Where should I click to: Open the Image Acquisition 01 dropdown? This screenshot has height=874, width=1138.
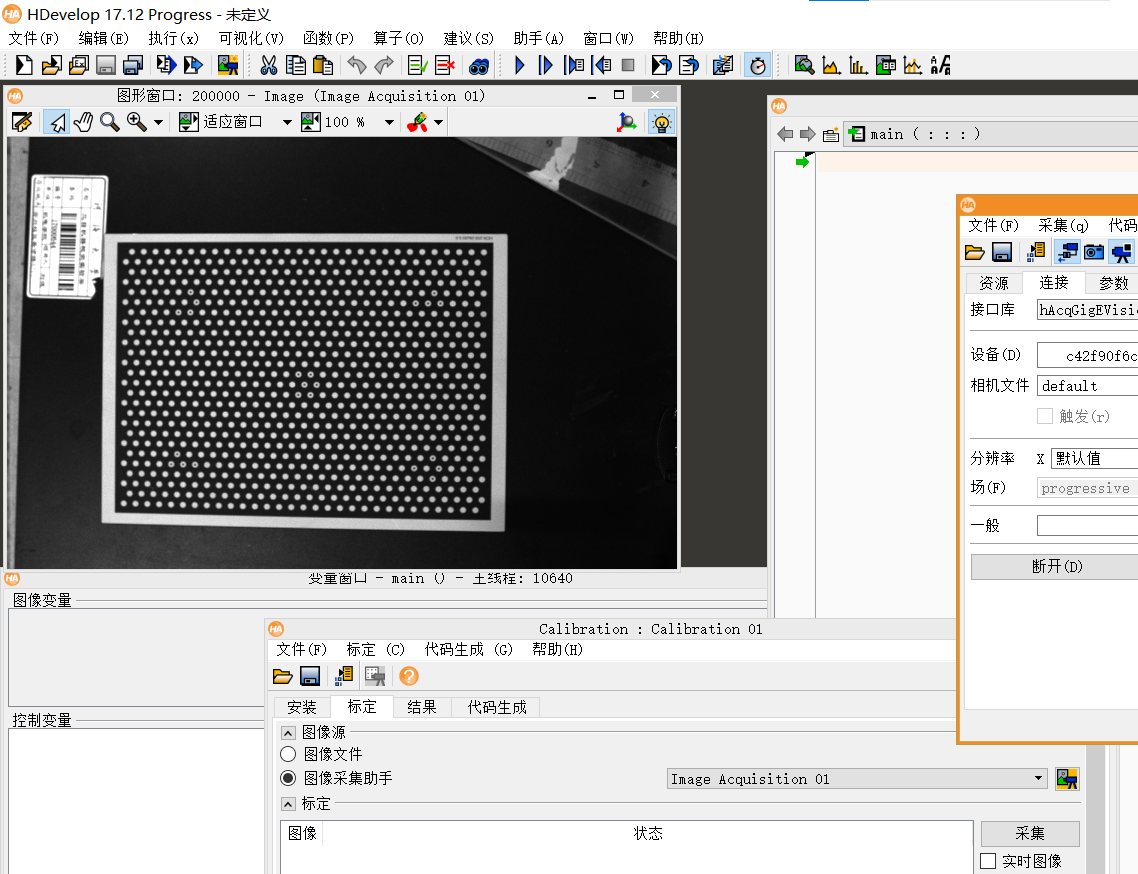(x=857, y=779)
